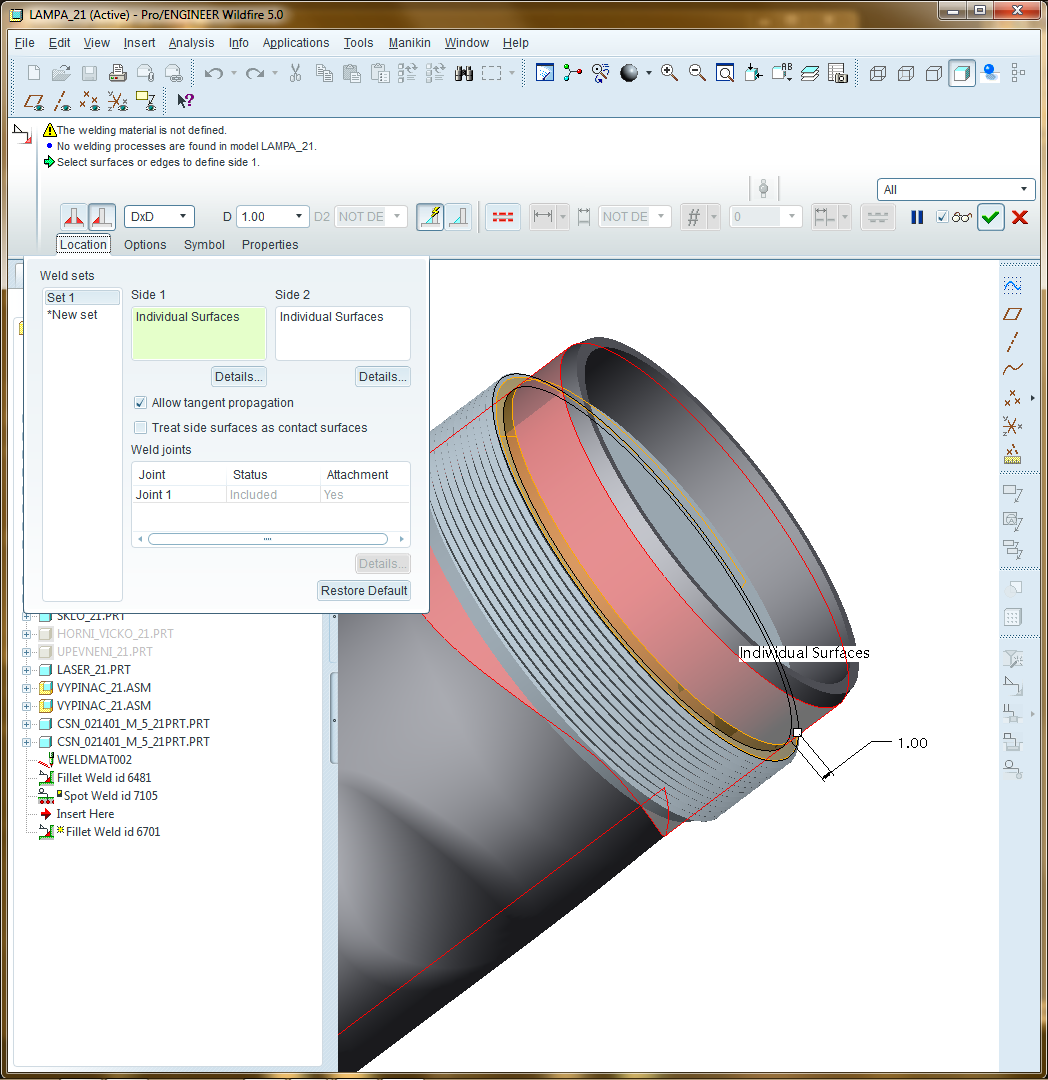Open the shading sphere dropdown arrow

tap(648, 73)
